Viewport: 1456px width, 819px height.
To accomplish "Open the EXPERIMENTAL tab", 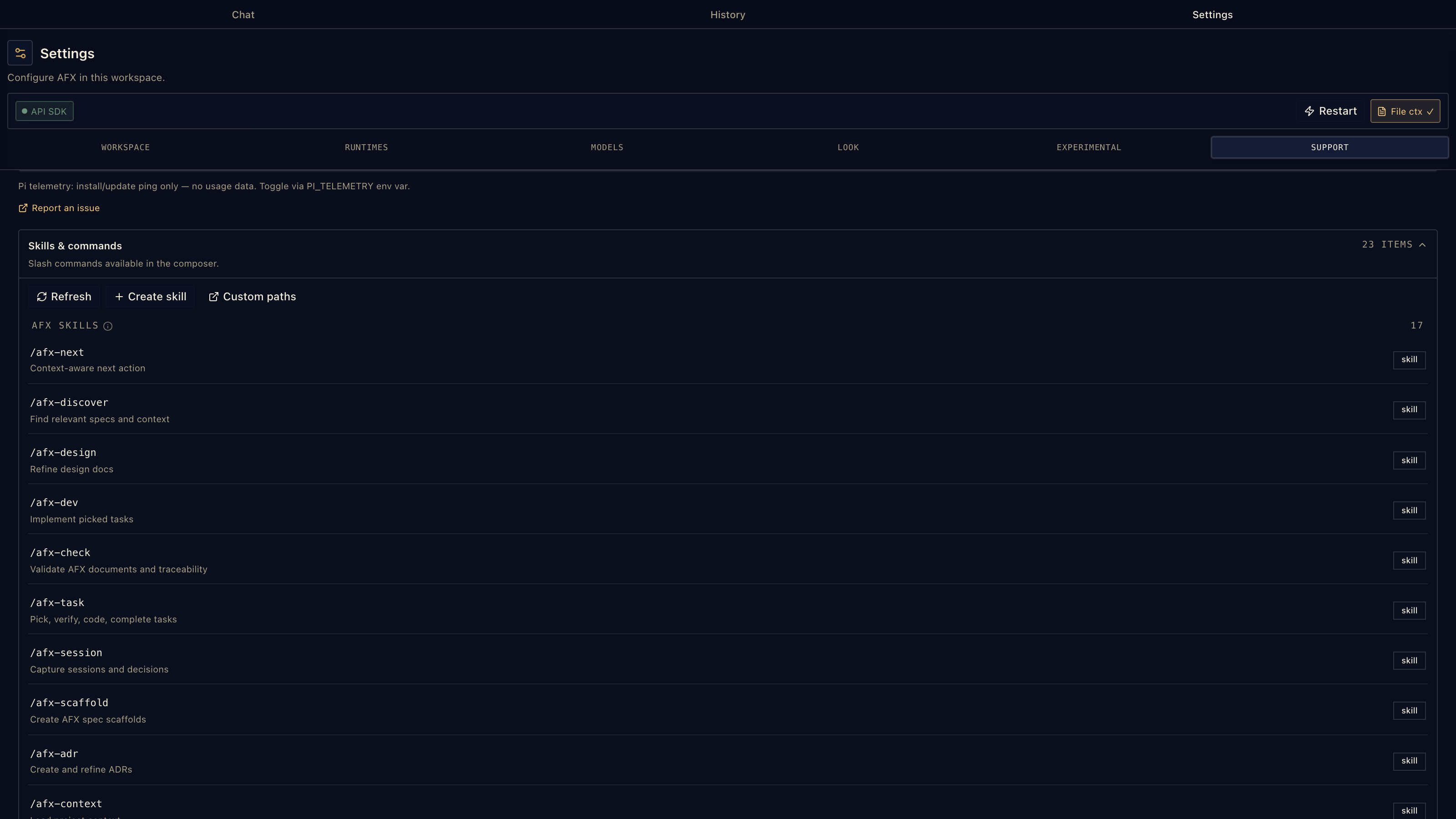I will pos(1089,147).
